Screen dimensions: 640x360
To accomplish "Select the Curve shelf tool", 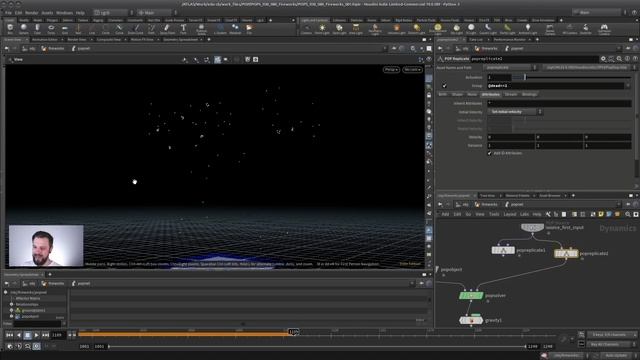I will pyautogui.click(x=119, y=29).
